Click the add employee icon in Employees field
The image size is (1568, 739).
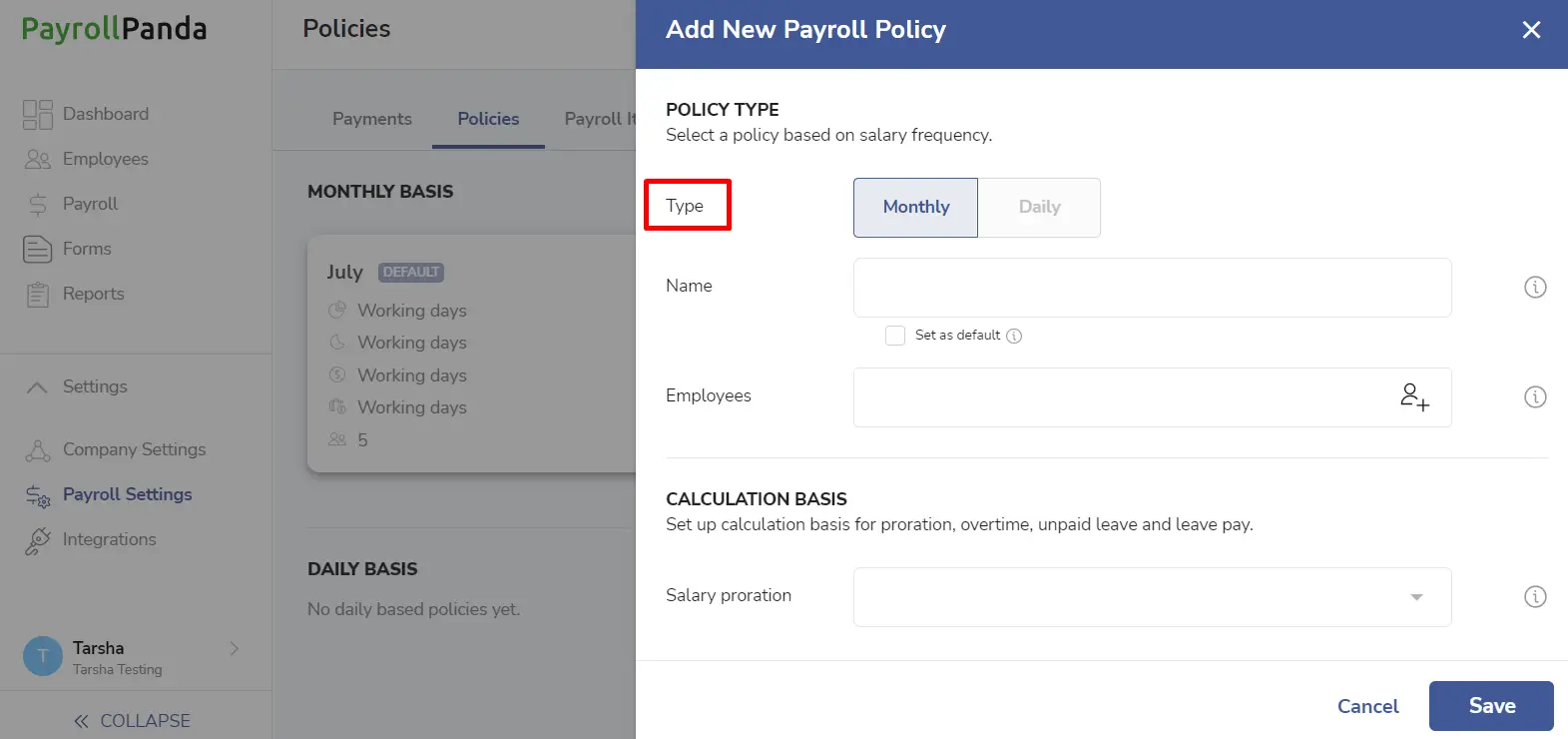[1414, 396]
